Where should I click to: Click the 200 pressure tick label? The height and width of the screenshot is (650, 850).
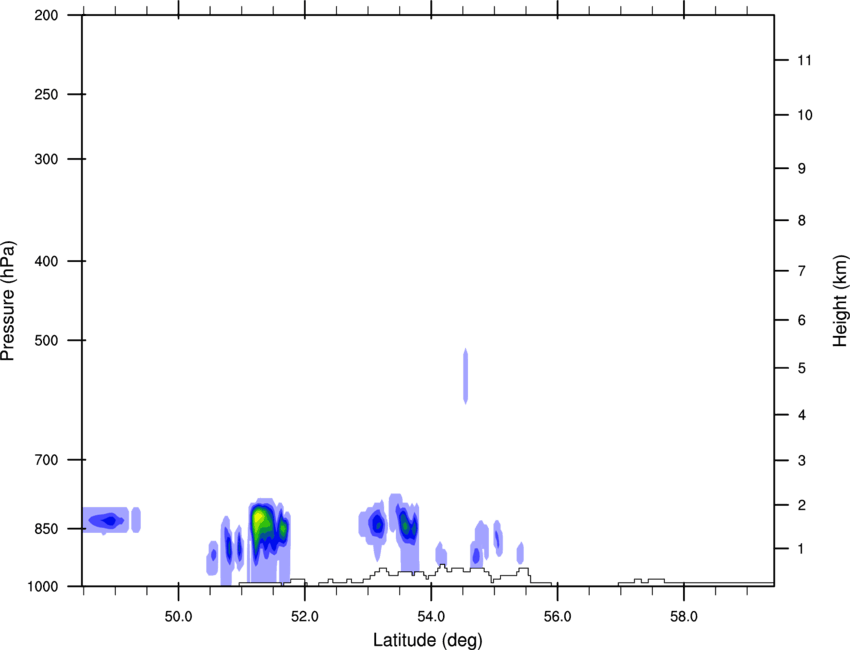pyautogui.click(x=46, y=15)
